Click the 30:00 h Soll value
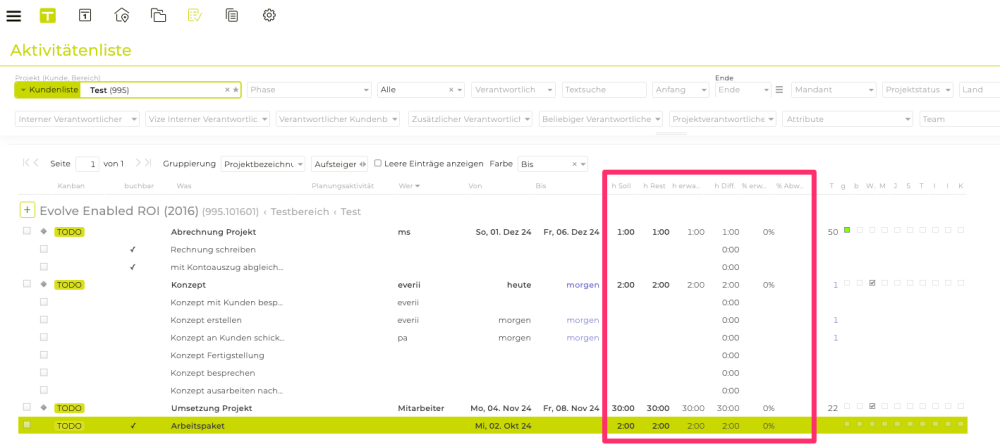 tap(622, 408)
